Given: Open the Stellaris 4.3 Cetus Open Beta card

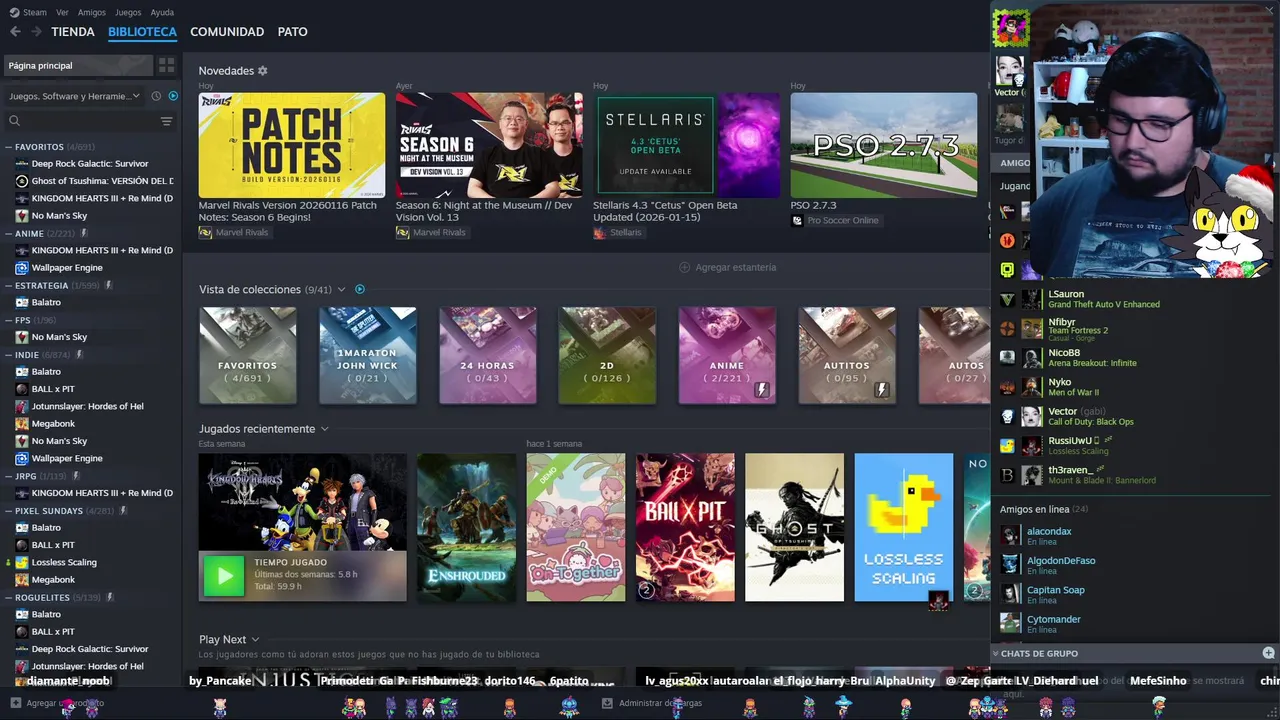Looking at the screenshot, I should point(686,145).
